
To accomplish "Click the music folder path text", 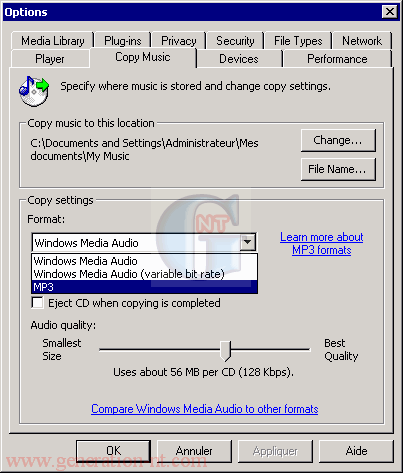I will coord(144,150).
